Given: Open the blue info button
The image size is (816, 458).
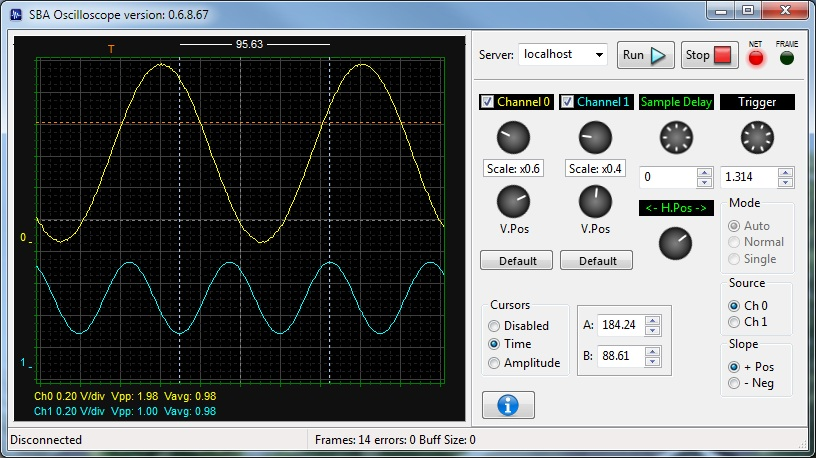Looking at the screenshot, I should (x=508, y=405).
